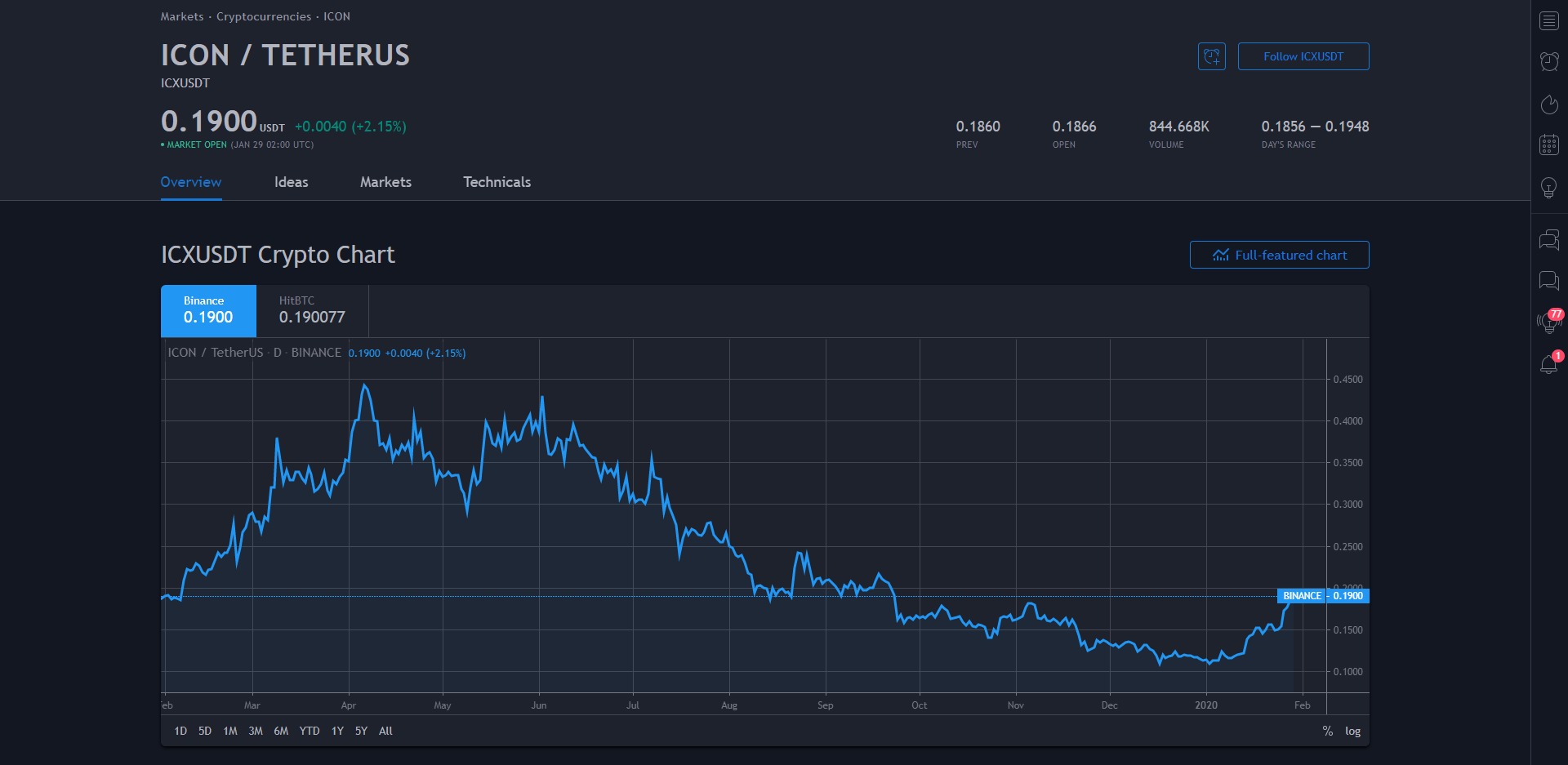1568x765 pixels.
Task: Set chart range to All
Action: coord(385,731)
